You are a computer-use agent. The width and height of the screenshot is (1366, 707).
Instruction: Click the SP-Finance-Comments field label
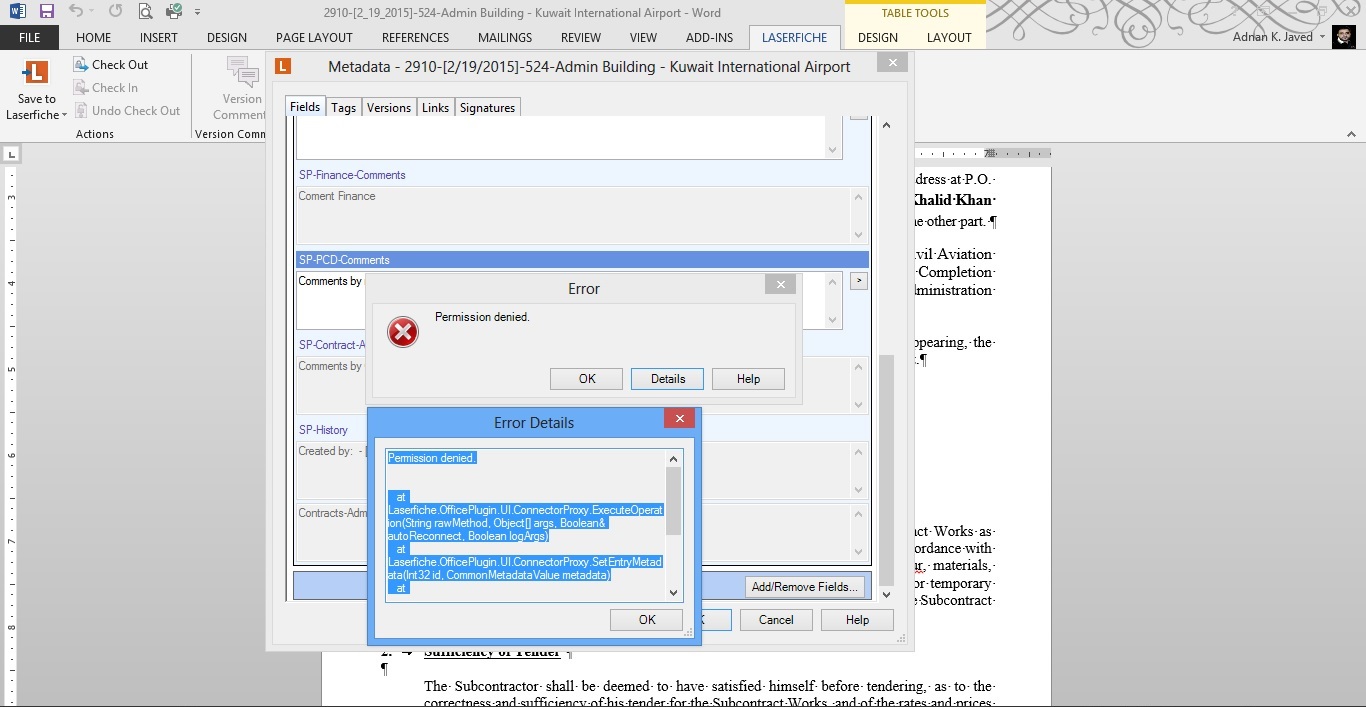point(352,175)
